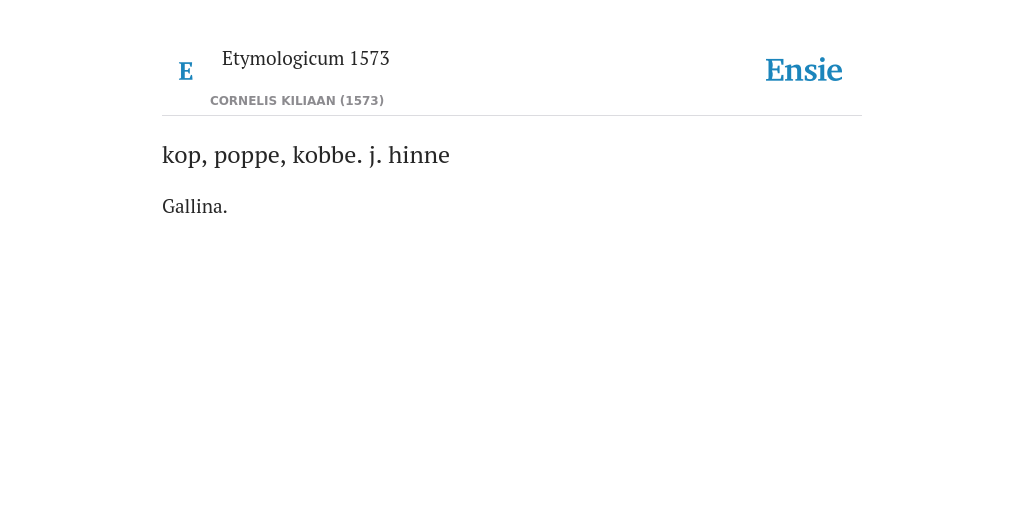Viewport: 1024px width, 512px height.
Task: Click the blue E source icon
Action: 185,71
